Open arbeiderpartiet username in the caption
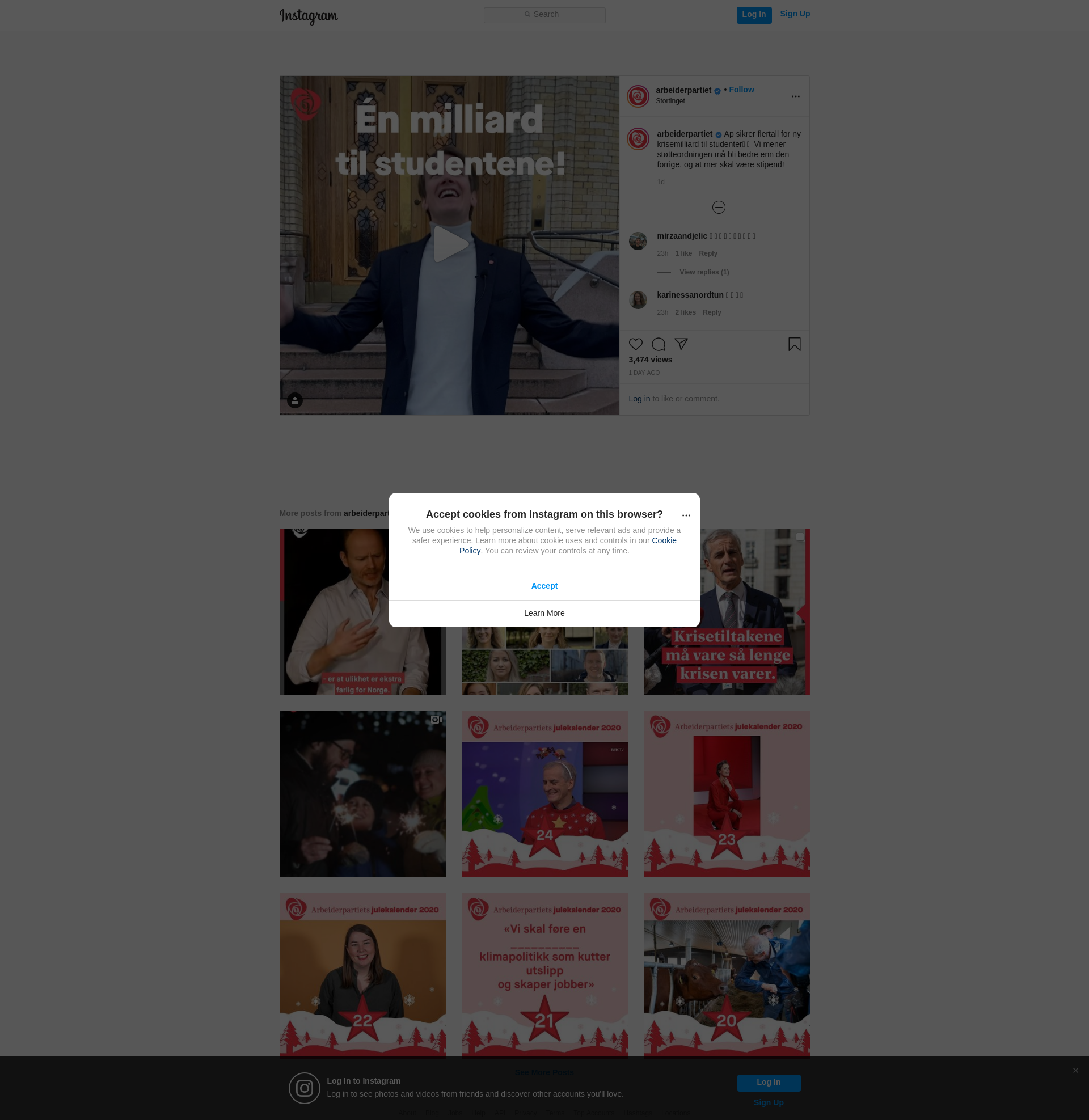1089x1120 pixels. 685,134
